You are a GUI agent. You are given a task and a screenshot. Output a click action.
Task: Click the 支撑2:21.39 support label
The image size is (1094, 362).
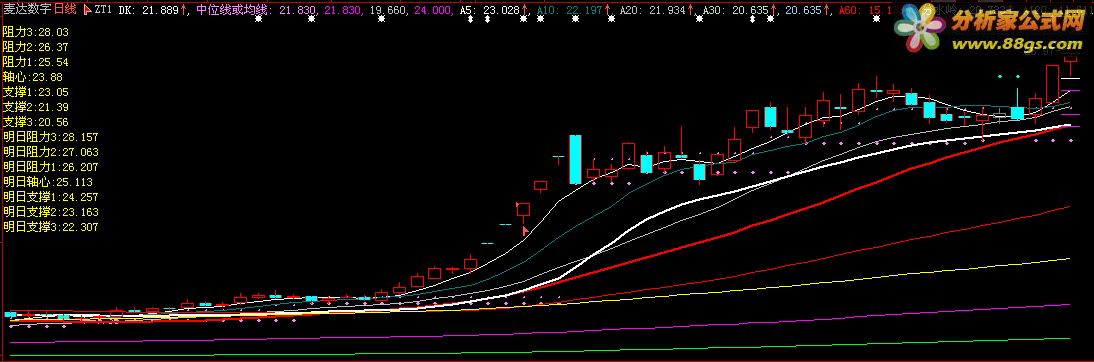(x=36, y=107)
